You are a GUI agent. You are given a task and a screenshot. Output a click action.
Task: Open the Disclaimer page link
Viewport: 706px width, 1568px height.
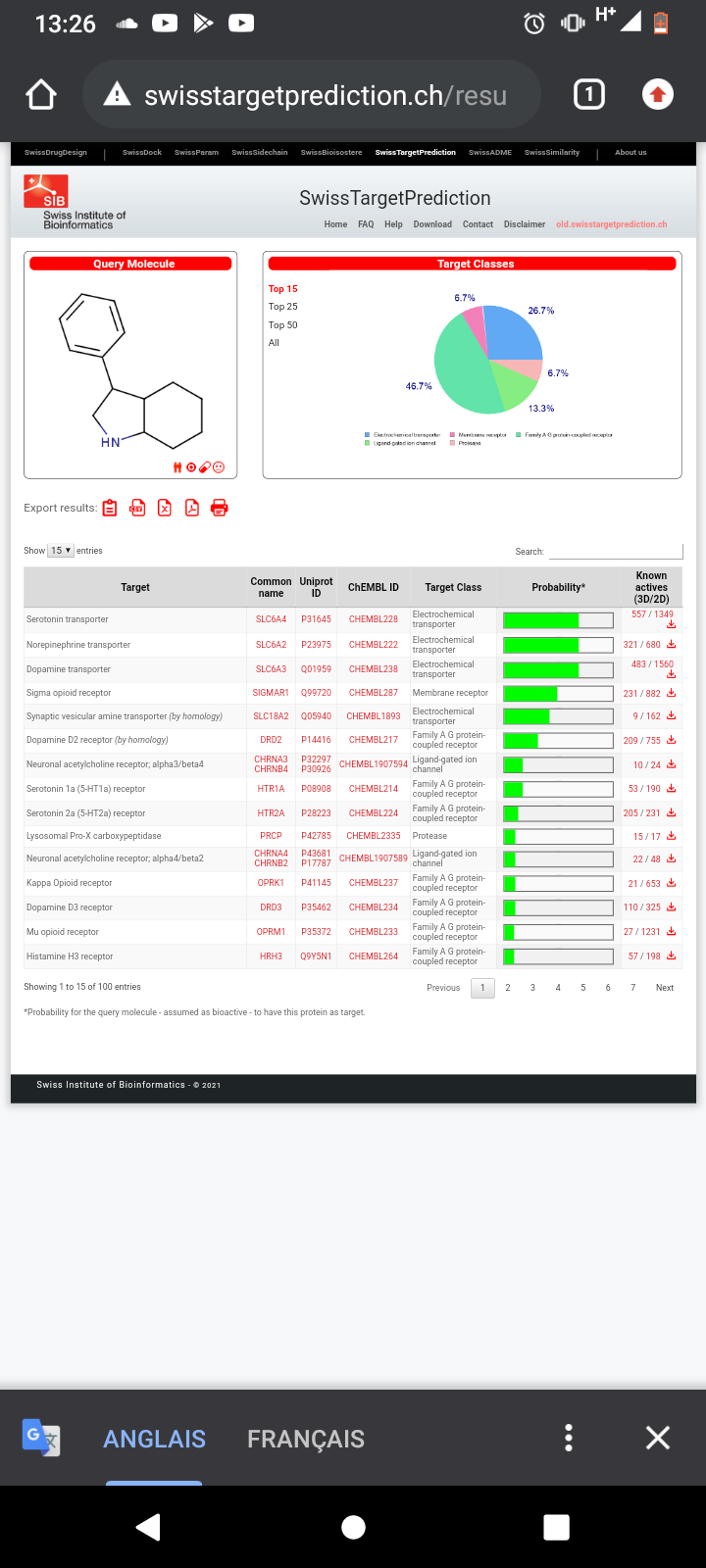525,224
